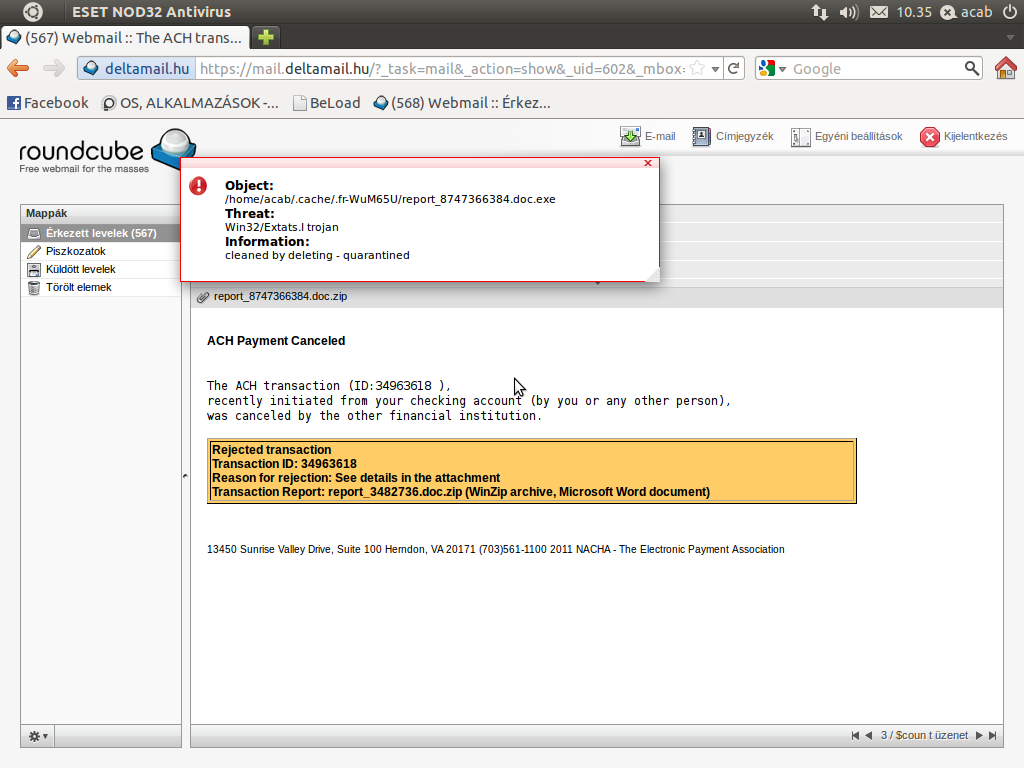Viewport: 1024px width, 768px height.
Task: Go to the previous message
Action: (x=869, y=735)
